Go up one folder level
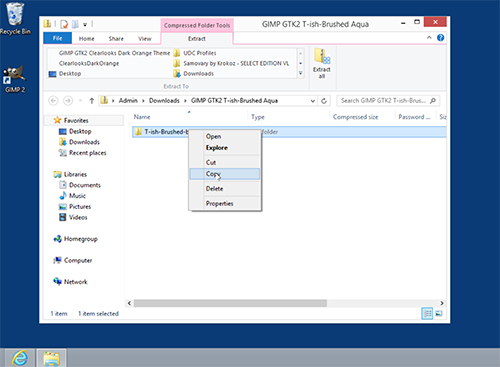 pyautogui.click(x=92, y=100)
